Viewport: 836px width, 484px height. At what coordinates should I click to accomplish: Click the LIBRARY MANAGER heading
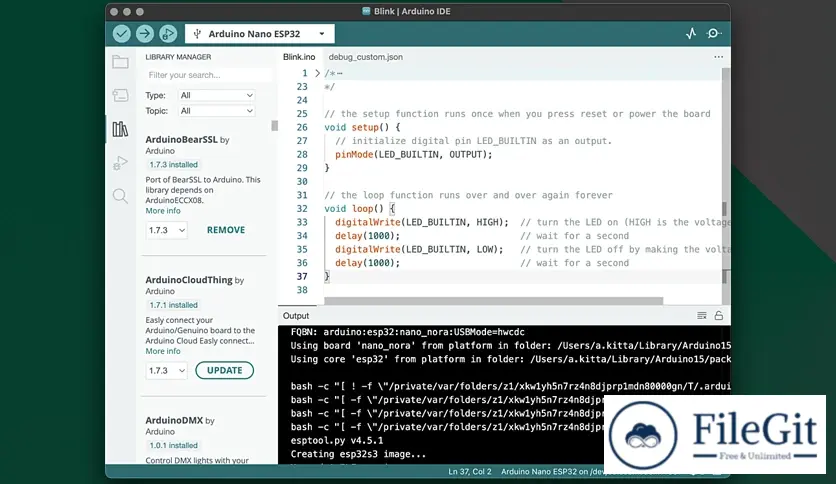[178, 57]
